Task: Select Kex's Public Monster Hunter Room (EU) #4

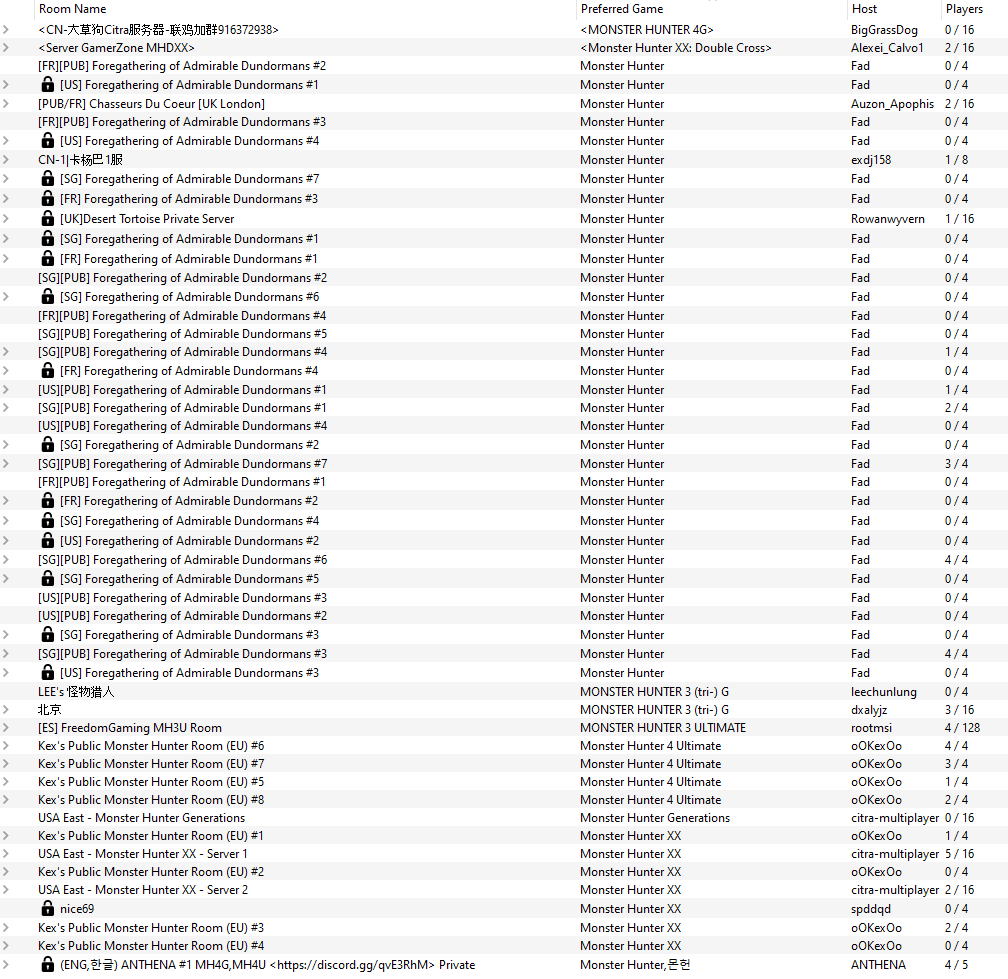Action: pyautogui.click(x=504, y=946)
